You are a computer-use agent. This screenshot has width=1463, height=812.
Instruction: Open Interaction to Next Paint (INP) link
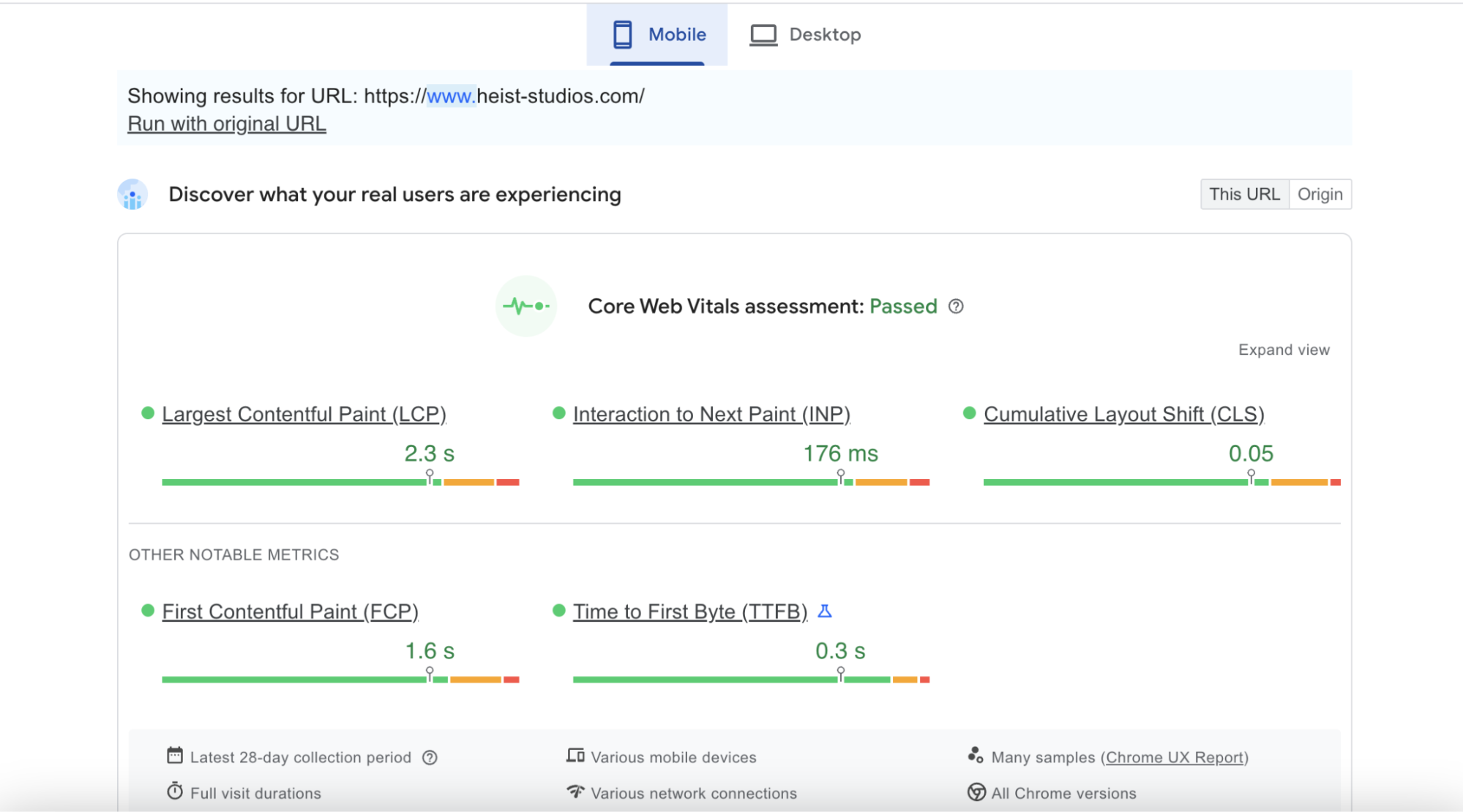tap(711, 414)
